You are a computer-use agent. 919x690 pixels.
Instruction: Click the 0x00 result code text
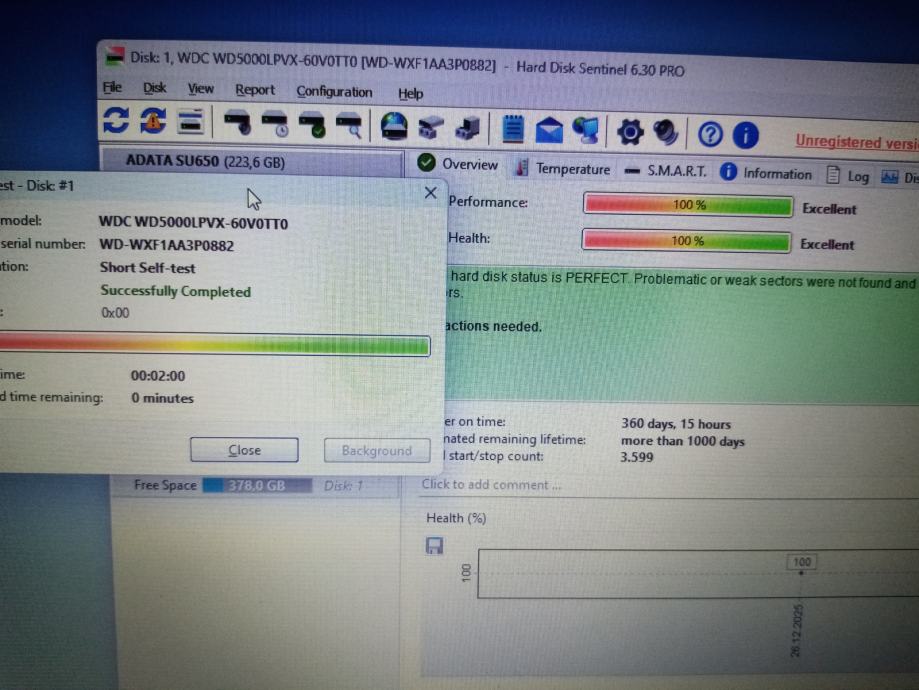[x=115, y=313]
